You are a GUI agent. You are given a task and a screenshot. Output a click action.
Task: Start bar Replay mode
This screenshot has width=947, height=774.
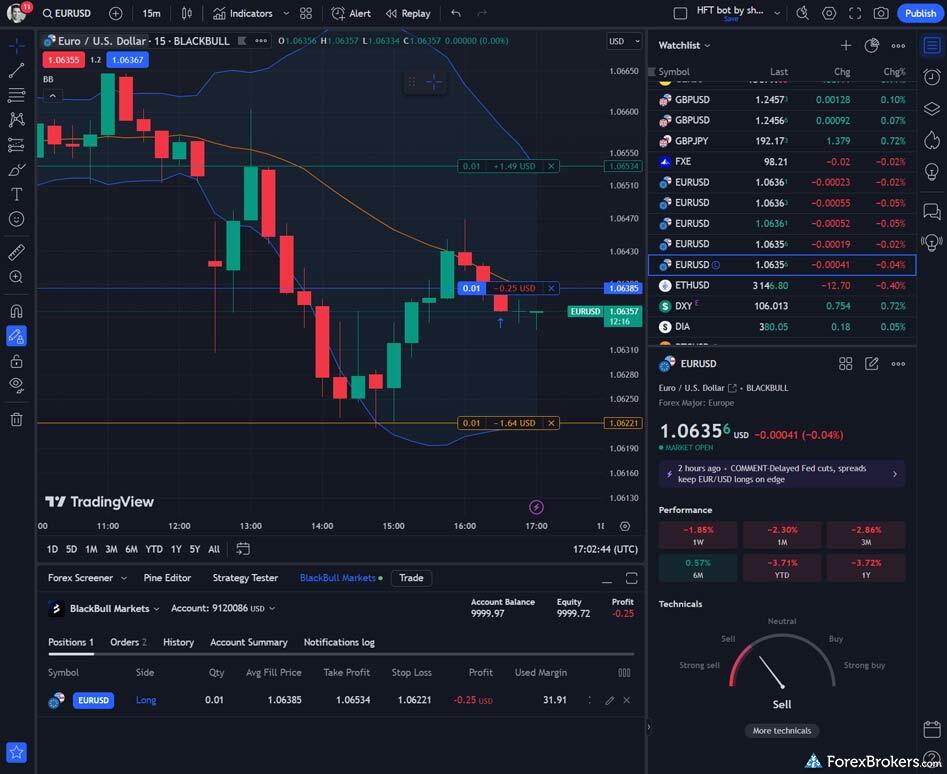click(408, 13)
